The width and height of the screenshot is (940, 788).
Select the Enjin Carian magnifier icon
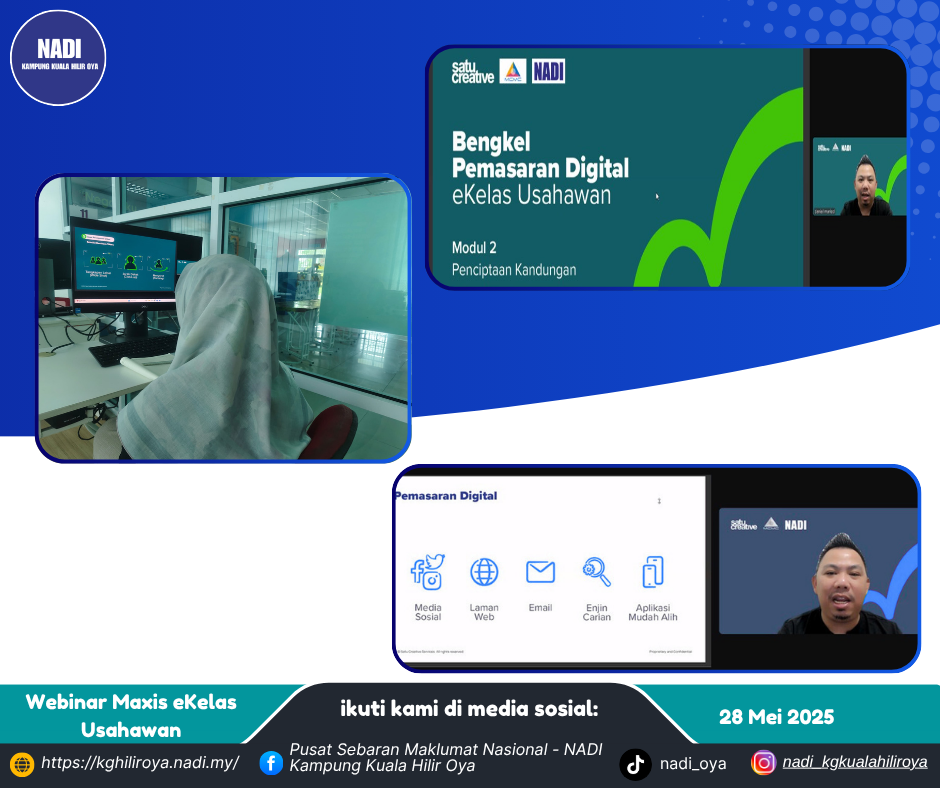click(596, 572)
